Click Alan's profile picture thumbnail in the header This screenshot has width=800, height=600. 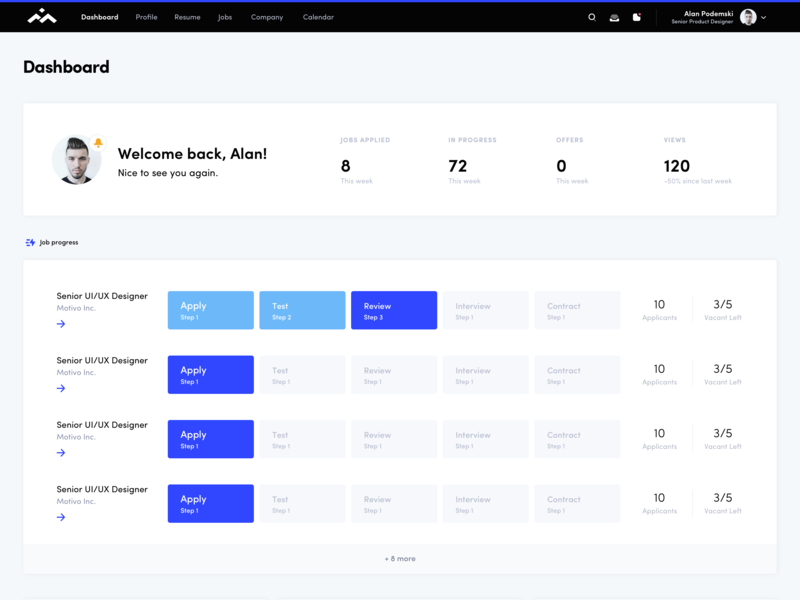(748, 17)
